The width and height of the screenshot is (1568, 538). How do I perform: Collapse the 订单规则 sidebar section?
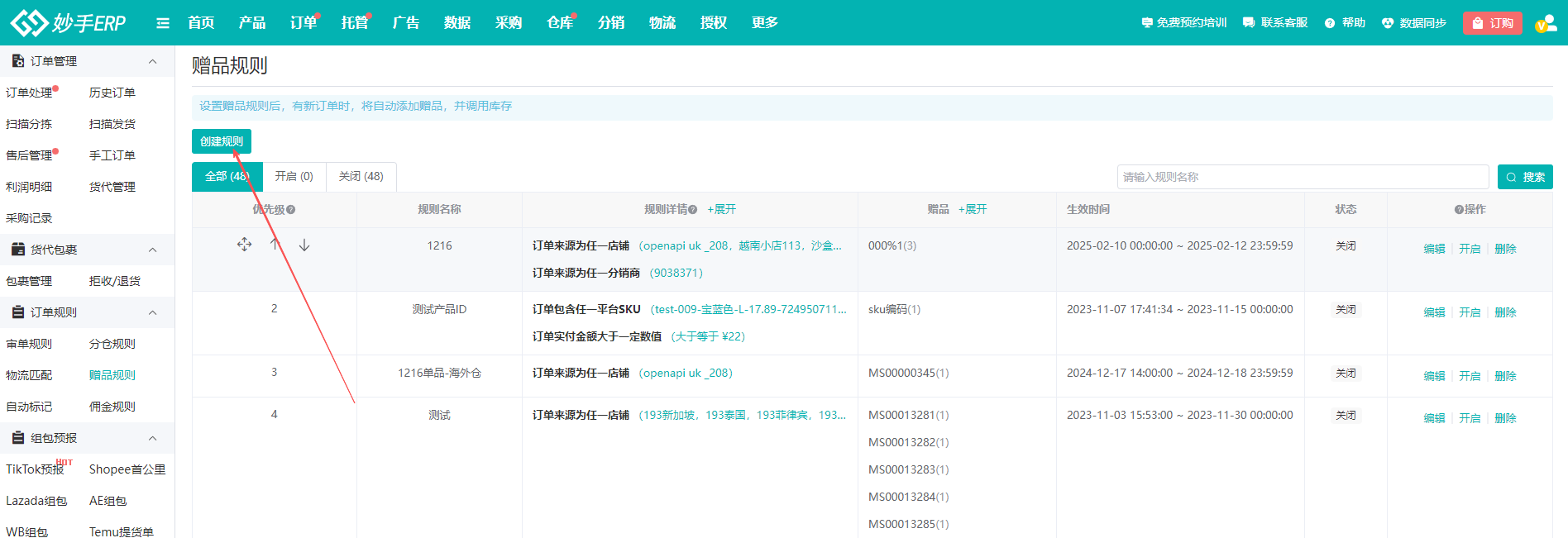(x=152, y=312)
